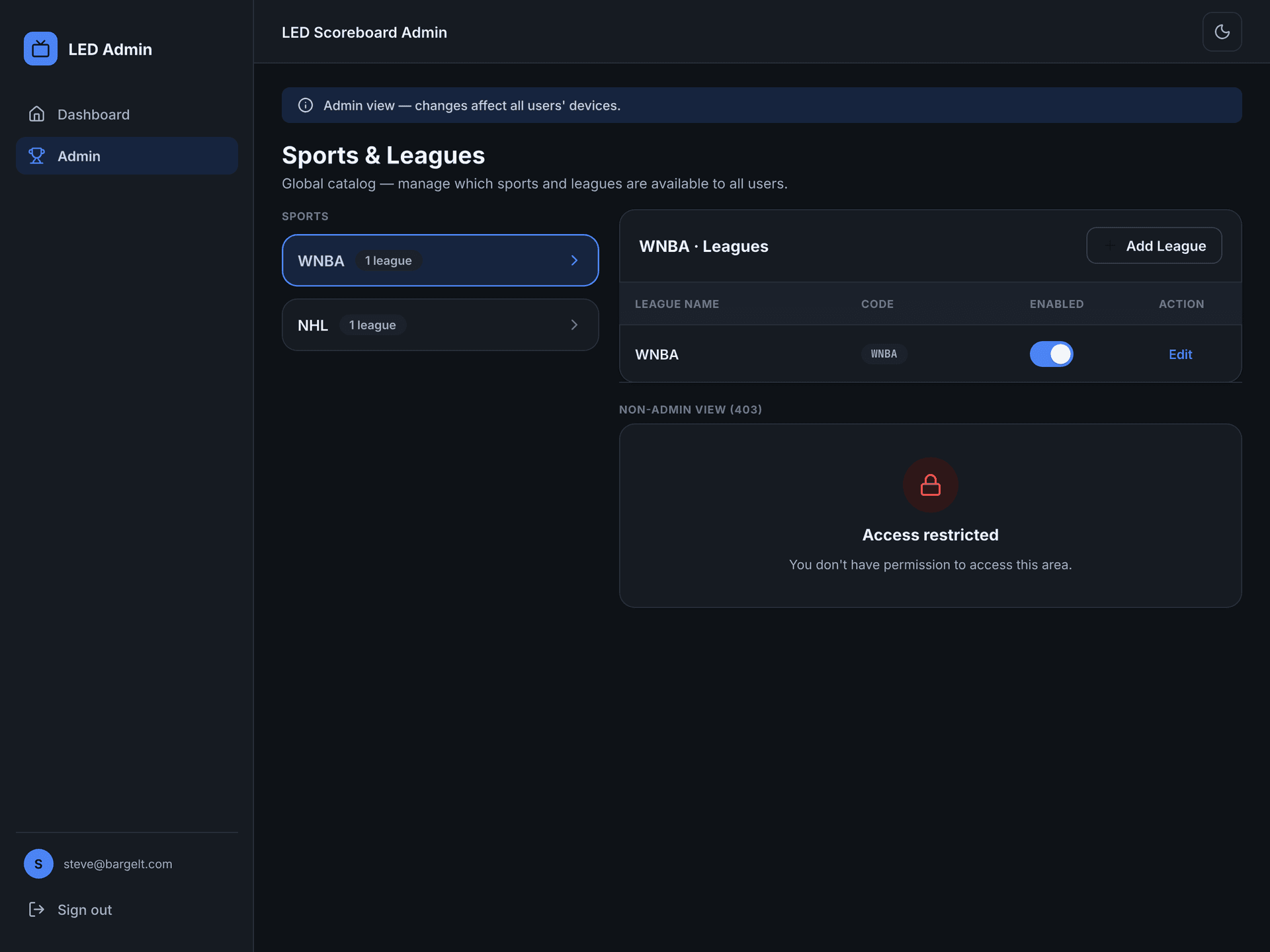Click the red lock icon

pos(931,485)
